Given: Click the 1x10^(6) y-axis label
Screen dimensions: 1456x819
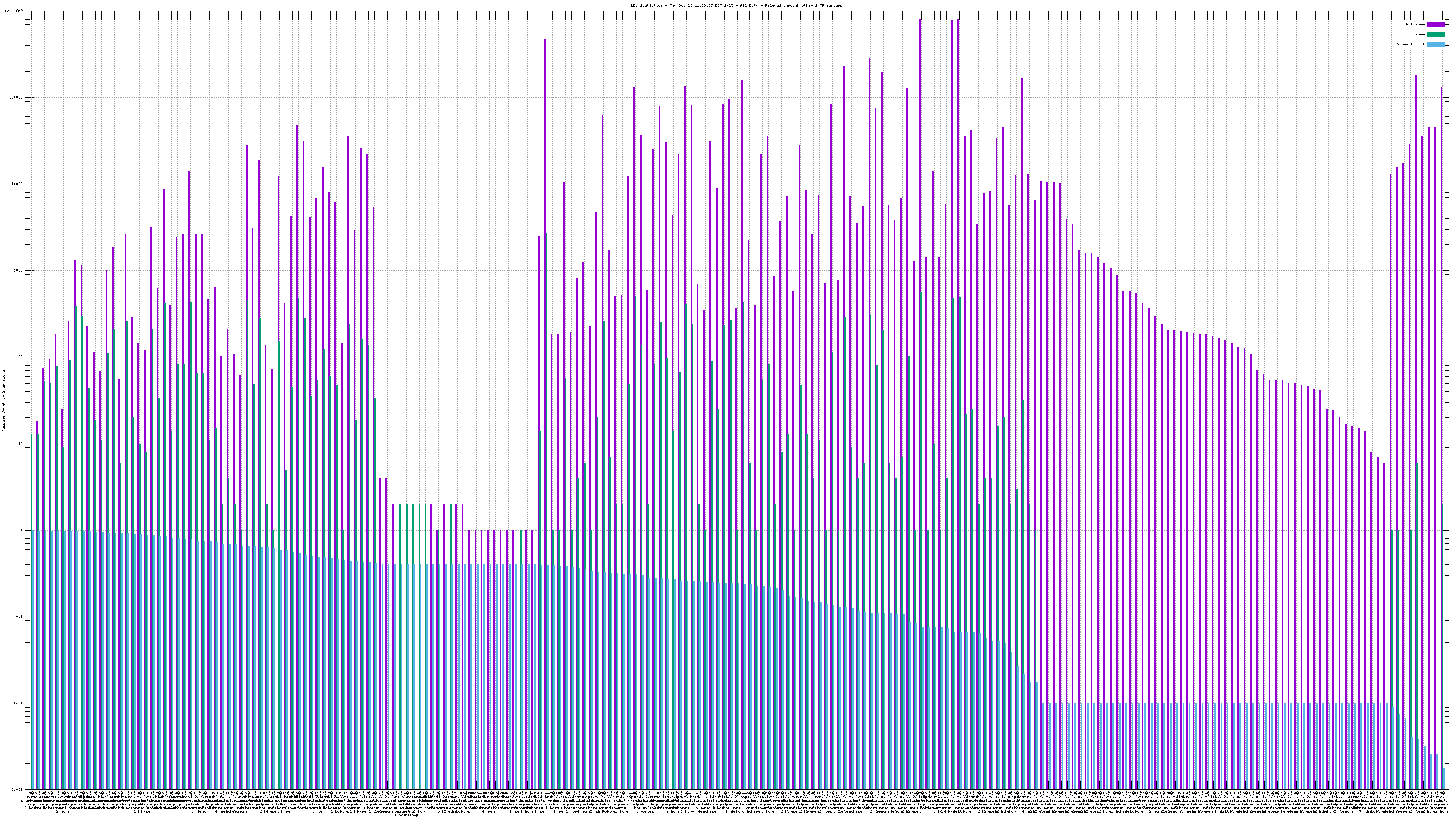Looking at the screenshot, I should point(14,11).
